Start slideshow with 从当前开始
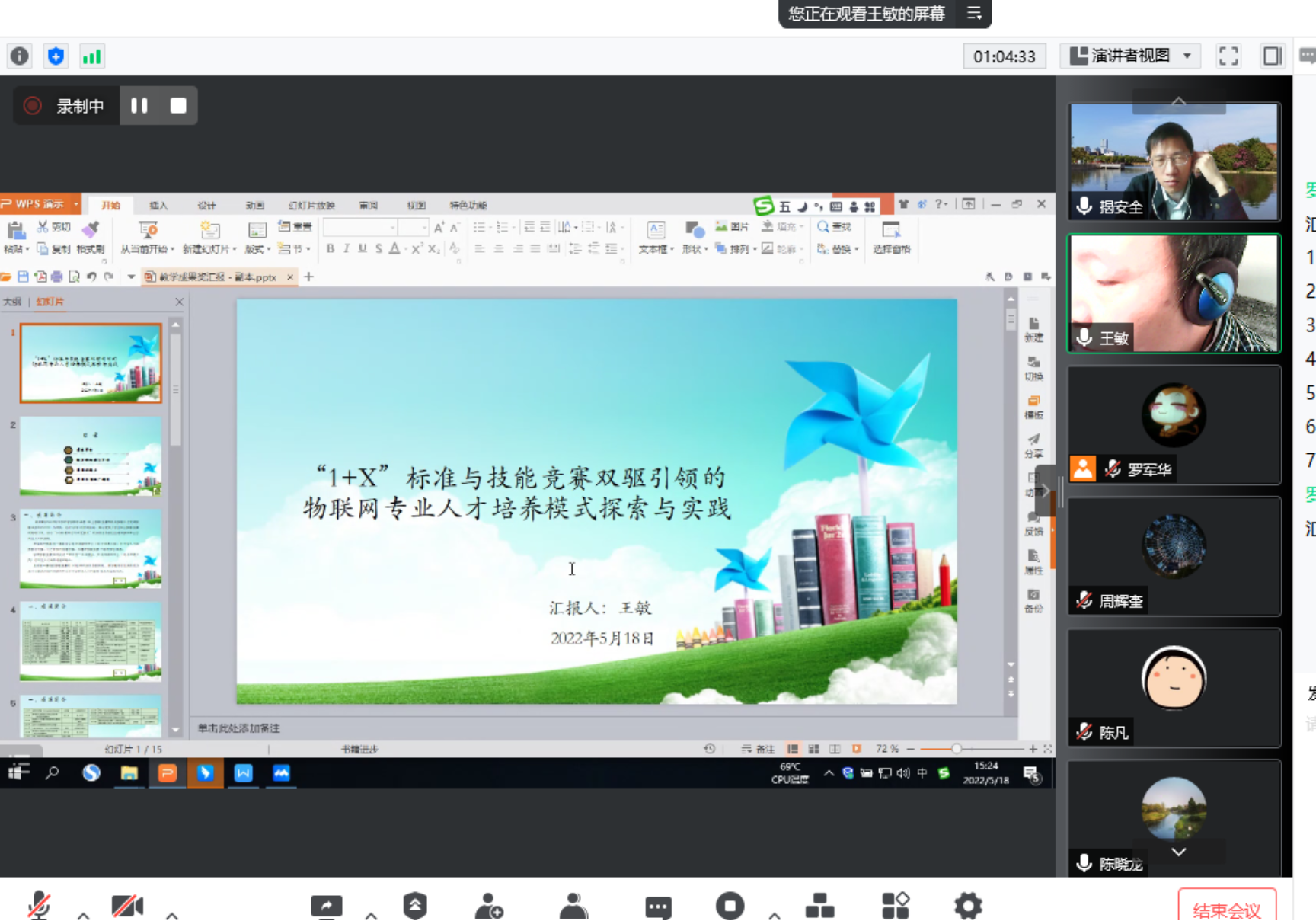The image size is (1316, 921). tap(149, 236)
